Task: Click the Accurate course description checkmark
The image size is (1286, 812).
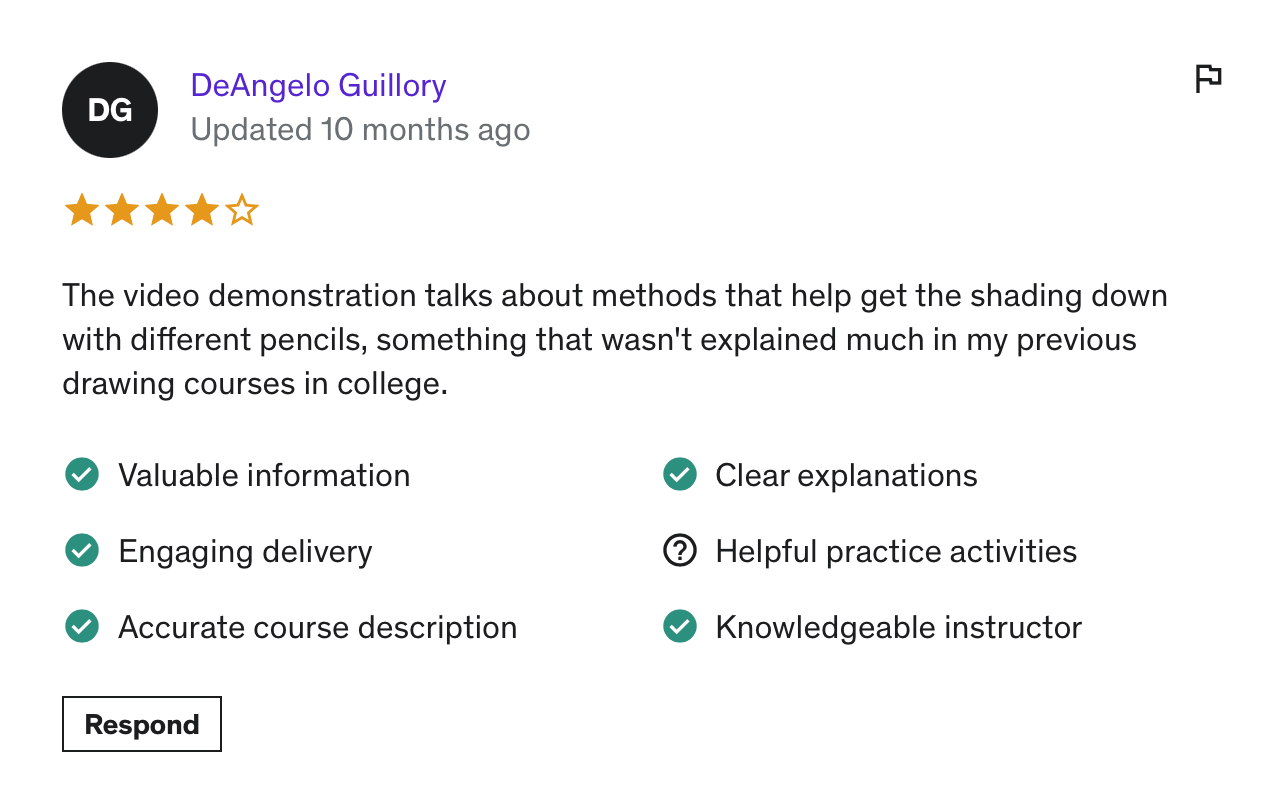Action: (81, 627)
